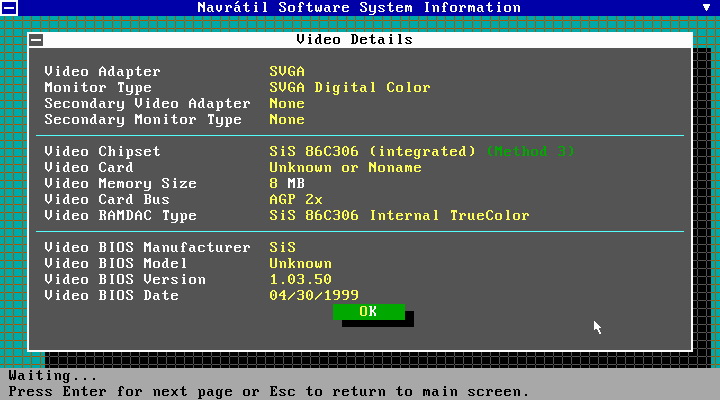Screen dimensions: 720x400
Task: Click the Secondary Monitor Type None value
Action: [x=287, y=120]
